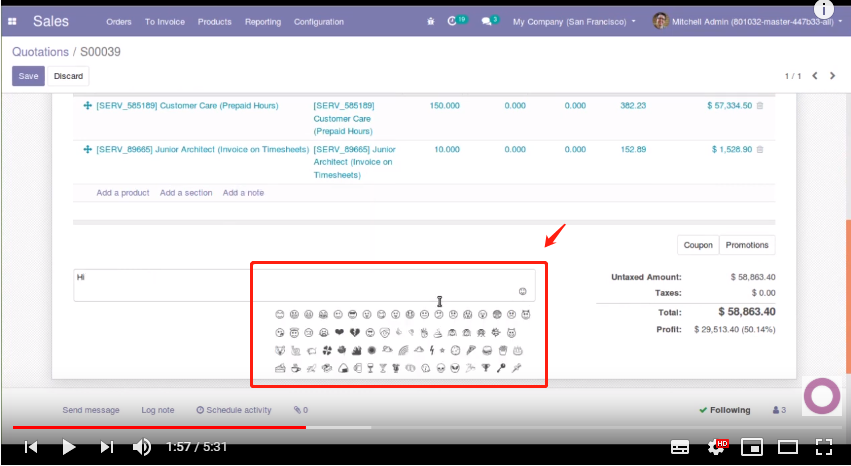Toggle the Following subscription status
Viewport: 851px width, 466px height.
(724, 410)
